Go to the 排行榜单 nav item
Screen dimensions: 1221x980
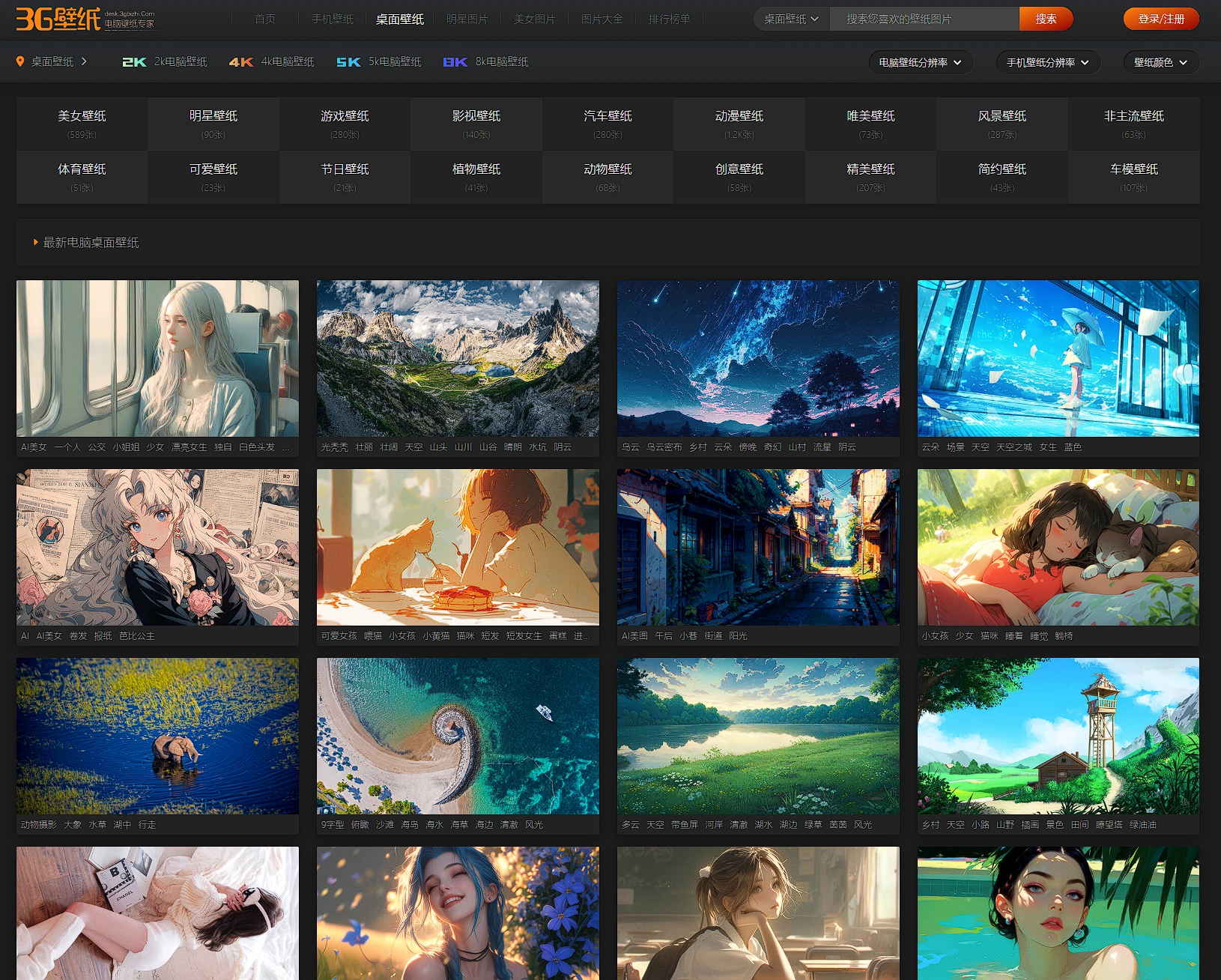669,19
